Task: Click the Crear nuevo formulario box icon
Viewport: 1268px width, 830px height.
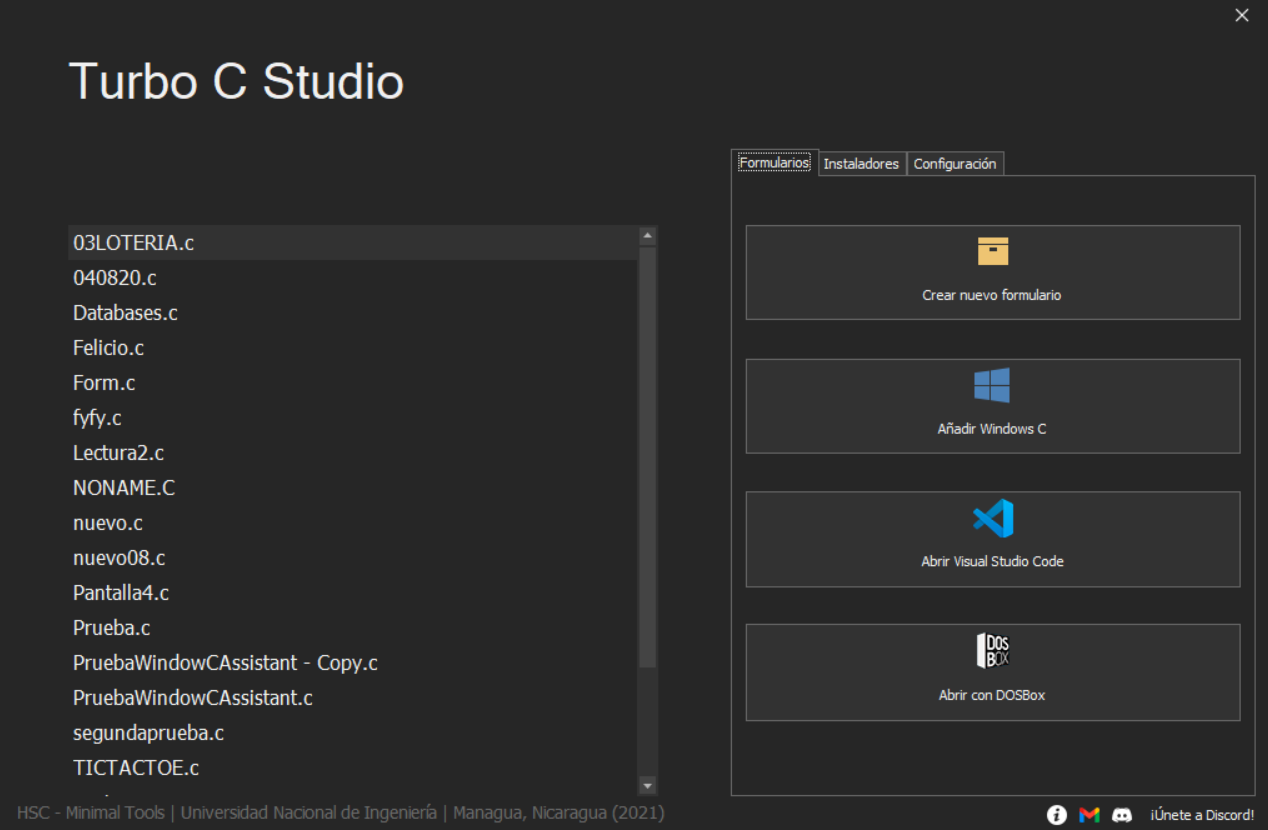Action: 992,250
